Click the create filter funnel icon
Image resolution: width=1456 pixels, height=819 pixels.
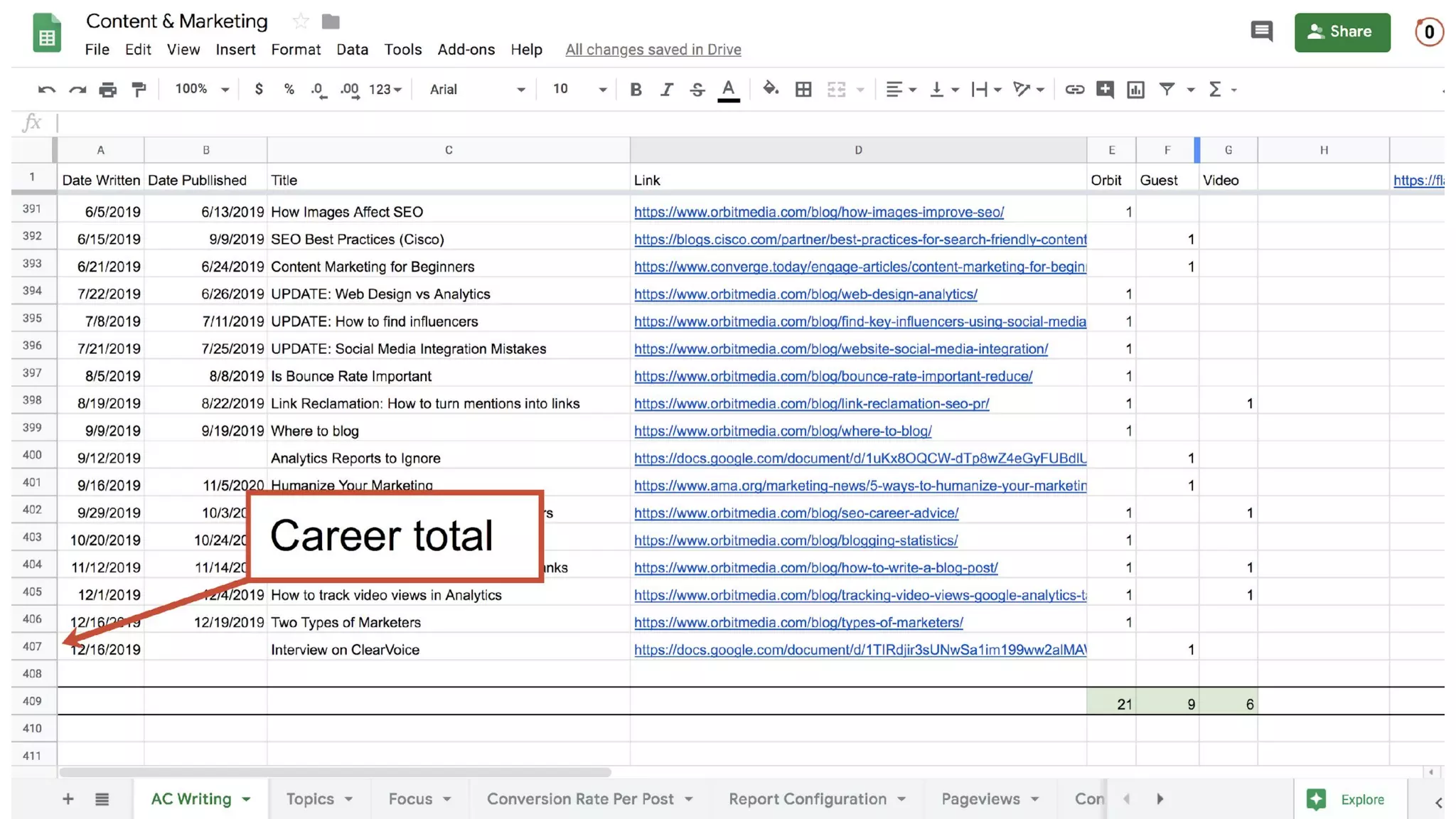tap(1166, 90)
